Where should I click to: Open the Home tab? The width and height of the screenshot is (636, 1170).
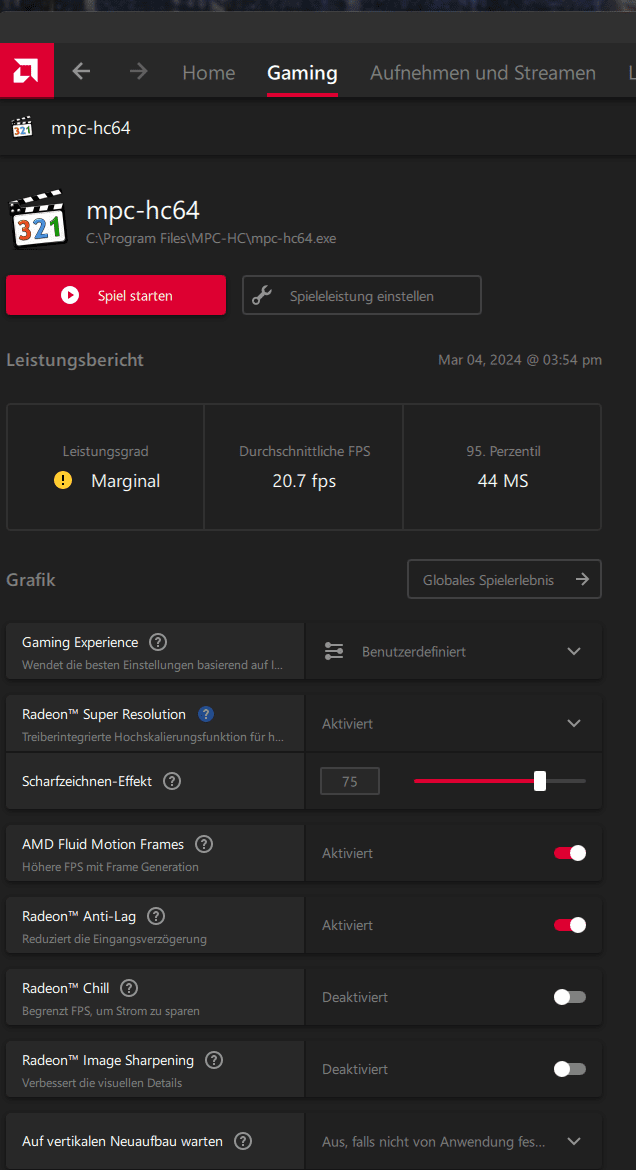(208, 73)
